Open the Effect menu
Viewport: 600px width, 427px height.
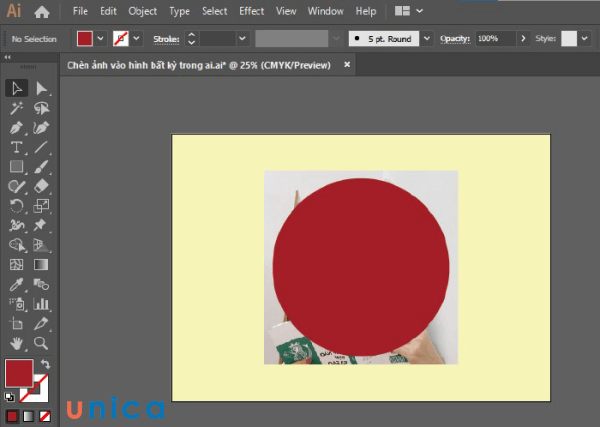pyautogui.click(x=252, y=11)
